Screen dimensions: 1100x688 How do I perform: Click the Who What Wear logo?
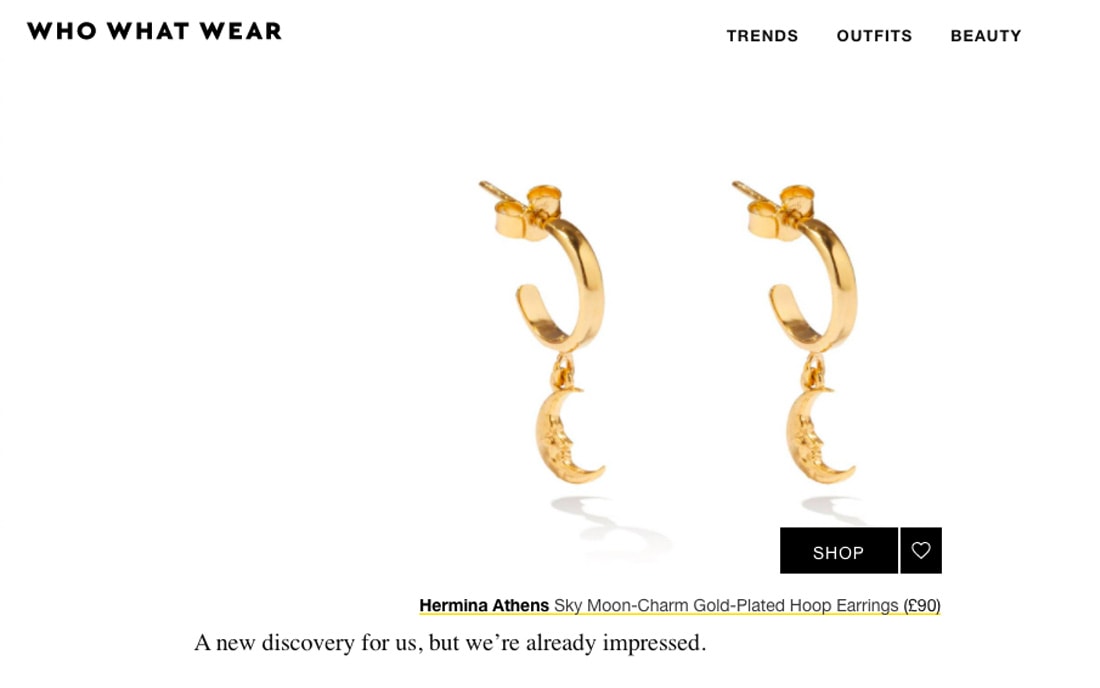[x=154, y=31]
